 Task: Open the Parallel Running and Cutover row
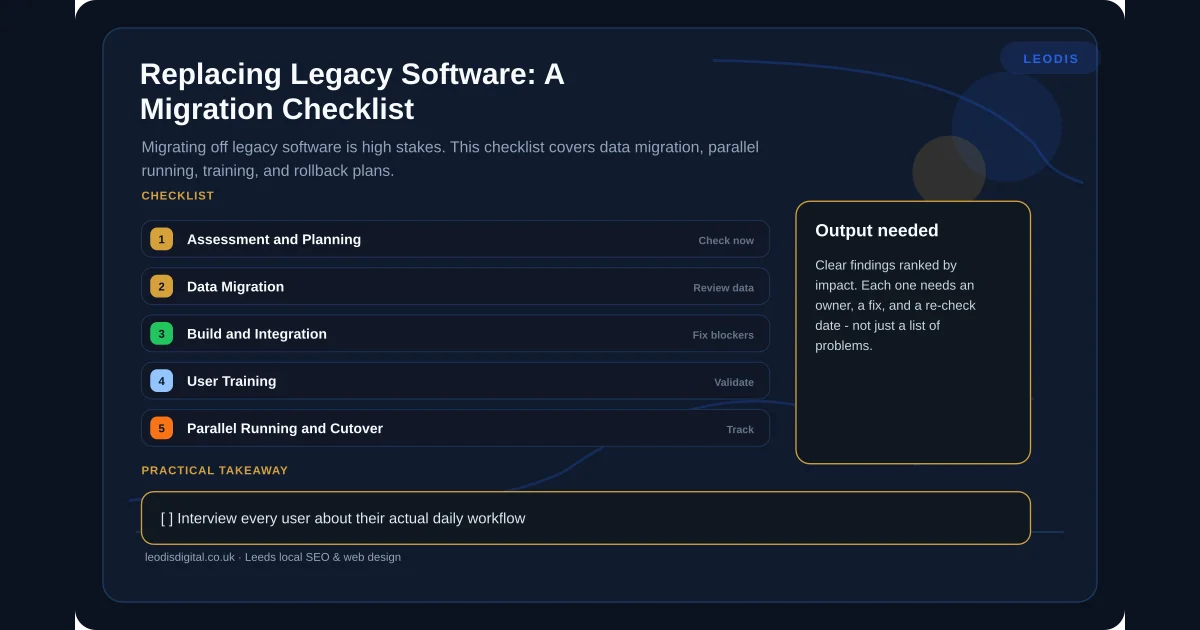tap(455, 428)
